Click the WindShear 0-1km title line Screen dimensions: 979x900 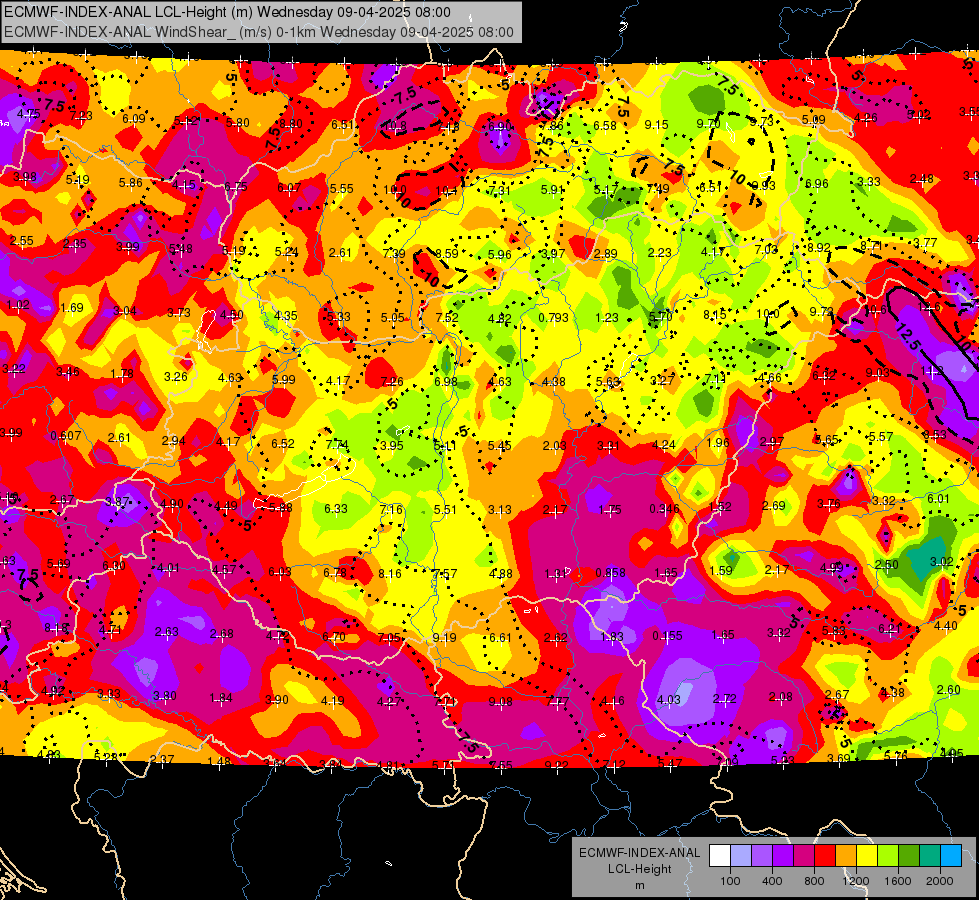(258, 32)
